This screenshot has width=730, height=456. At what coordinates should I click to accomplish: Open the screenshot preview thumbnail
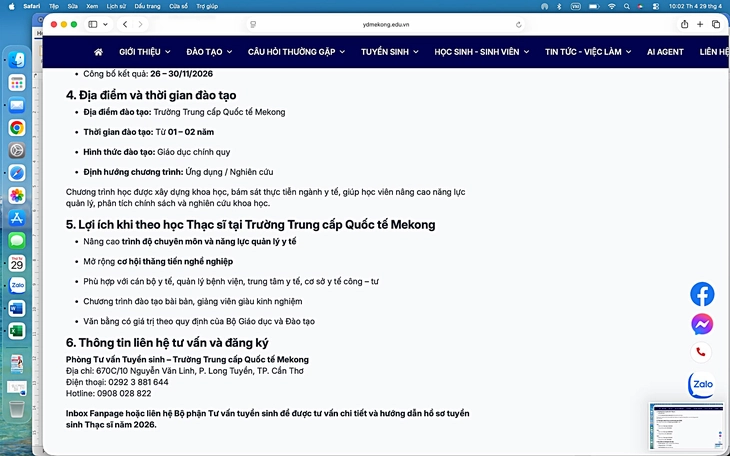click(x=686, y=427)
